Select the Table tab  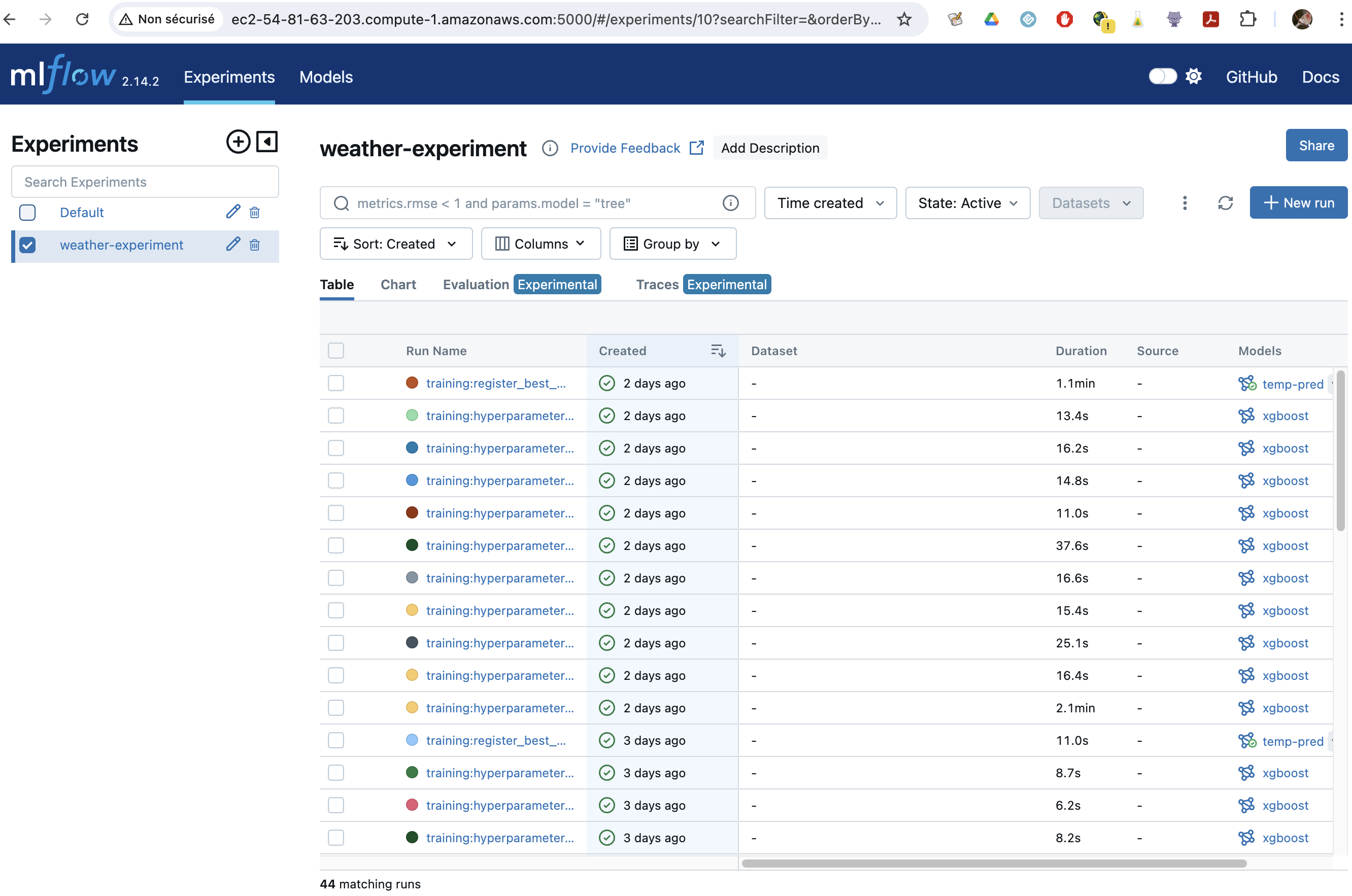[336, 285]
